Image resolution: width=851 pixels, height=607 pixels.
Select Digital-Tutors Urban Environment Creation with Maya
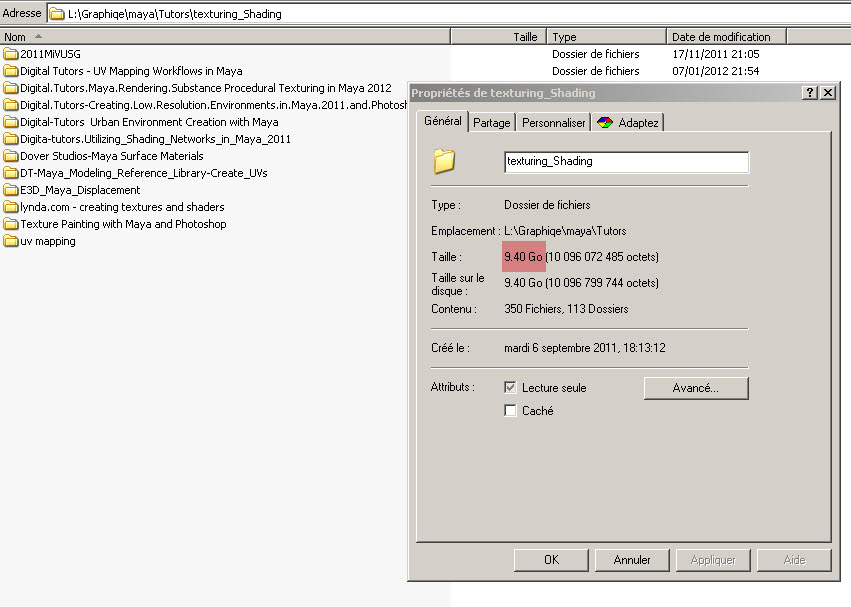[149, 122]
